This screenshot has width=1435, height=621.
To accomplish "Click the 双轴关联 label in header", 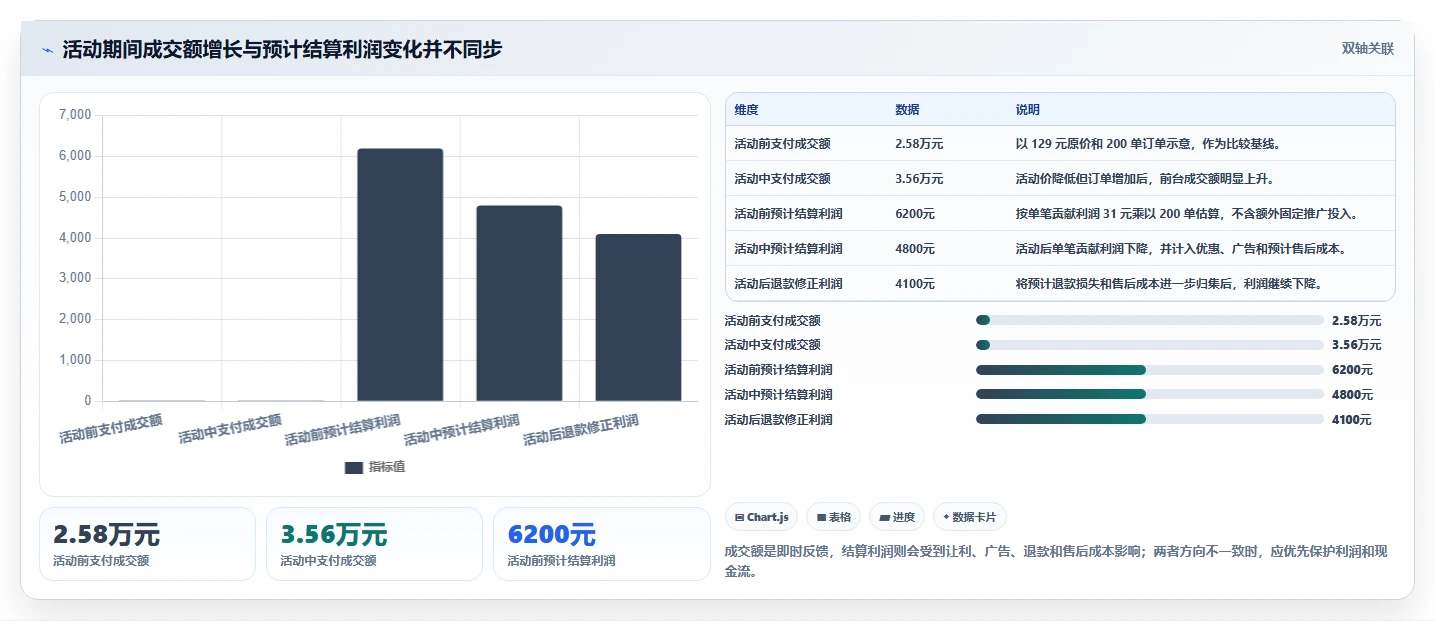I will pos(1367,49).
